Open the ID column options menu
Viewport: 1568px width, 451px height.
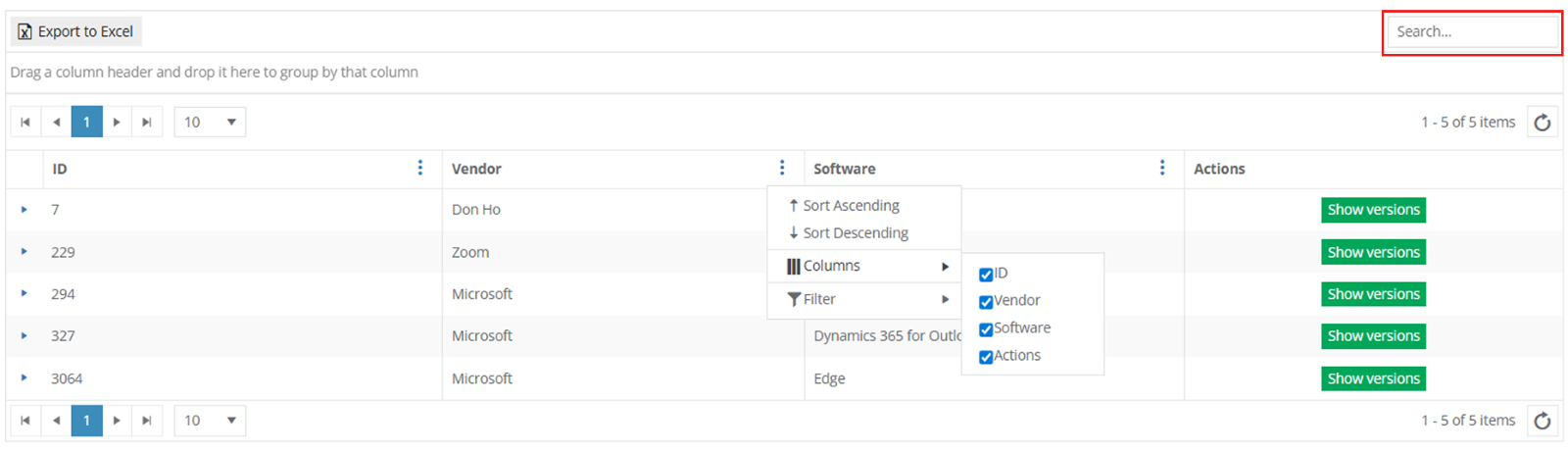pyautogui.click(x=420, y=169)
